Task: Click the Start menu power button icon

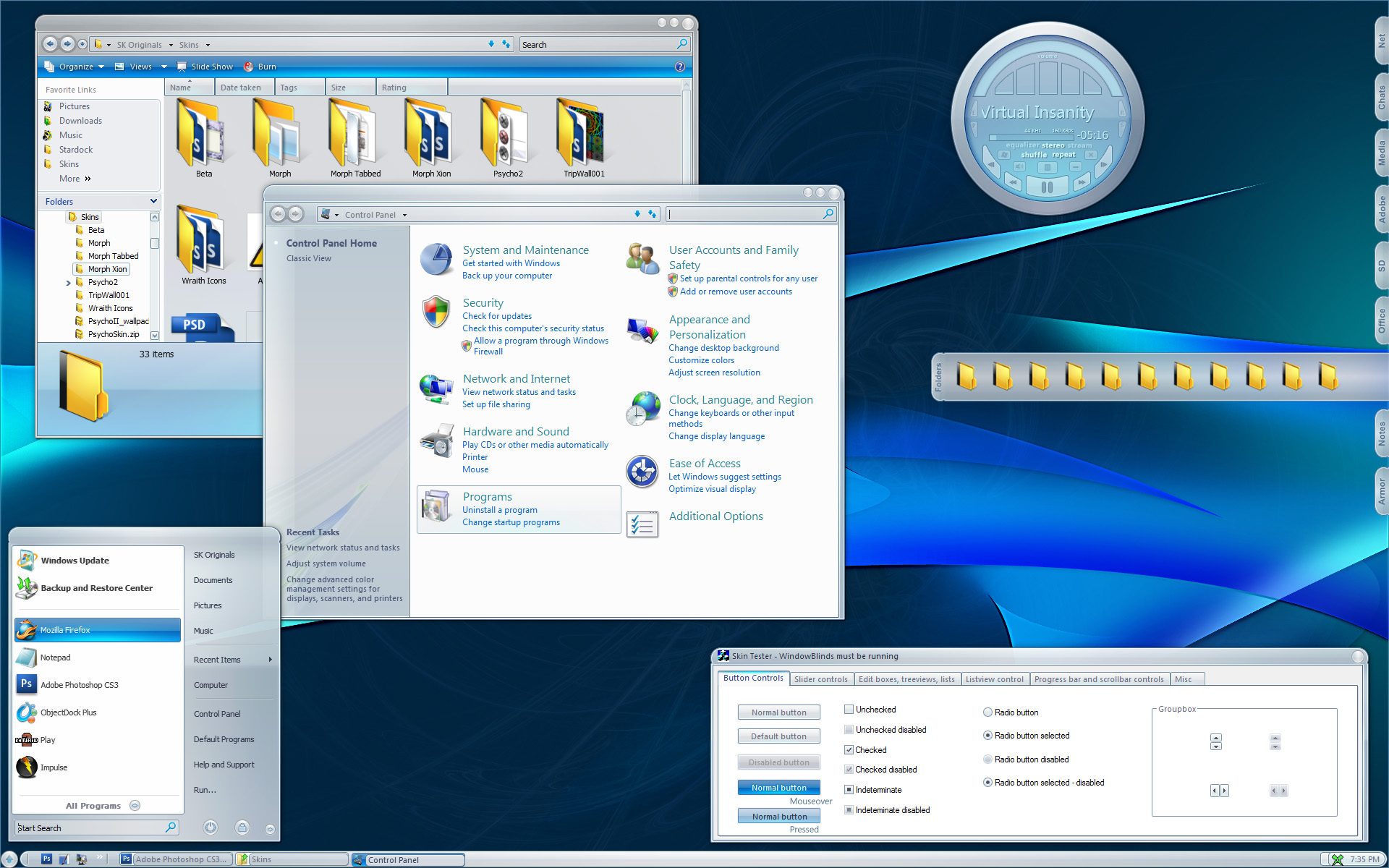Action: tap(211, 827)
